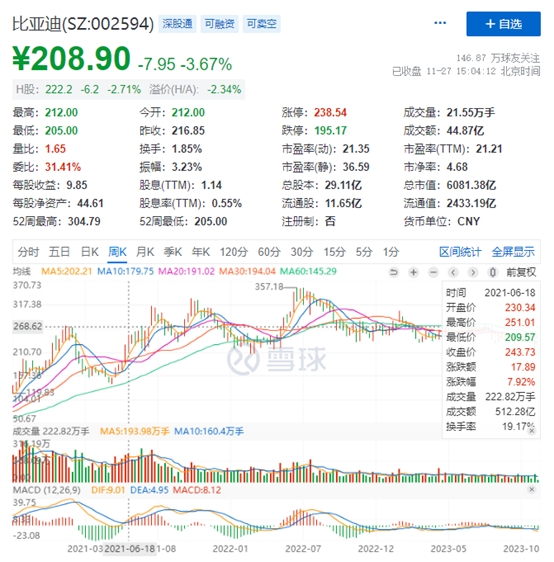This screenshot has height=562, width=554.
Task: Click the 总市值 6081.38亿 value
Action: point(471,185)
